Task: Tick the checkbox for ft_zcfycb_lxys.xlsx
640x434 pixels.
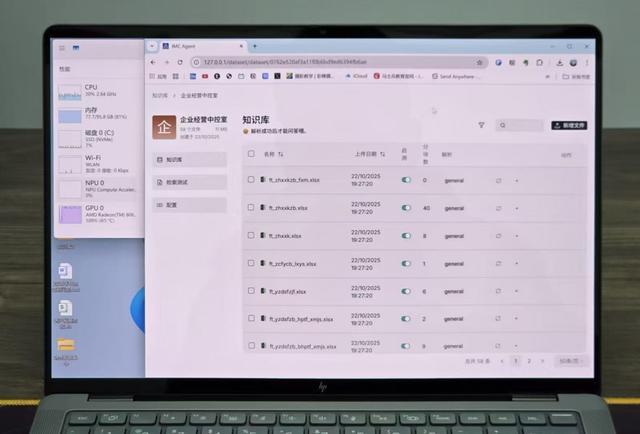Action: tap(251, 263)
